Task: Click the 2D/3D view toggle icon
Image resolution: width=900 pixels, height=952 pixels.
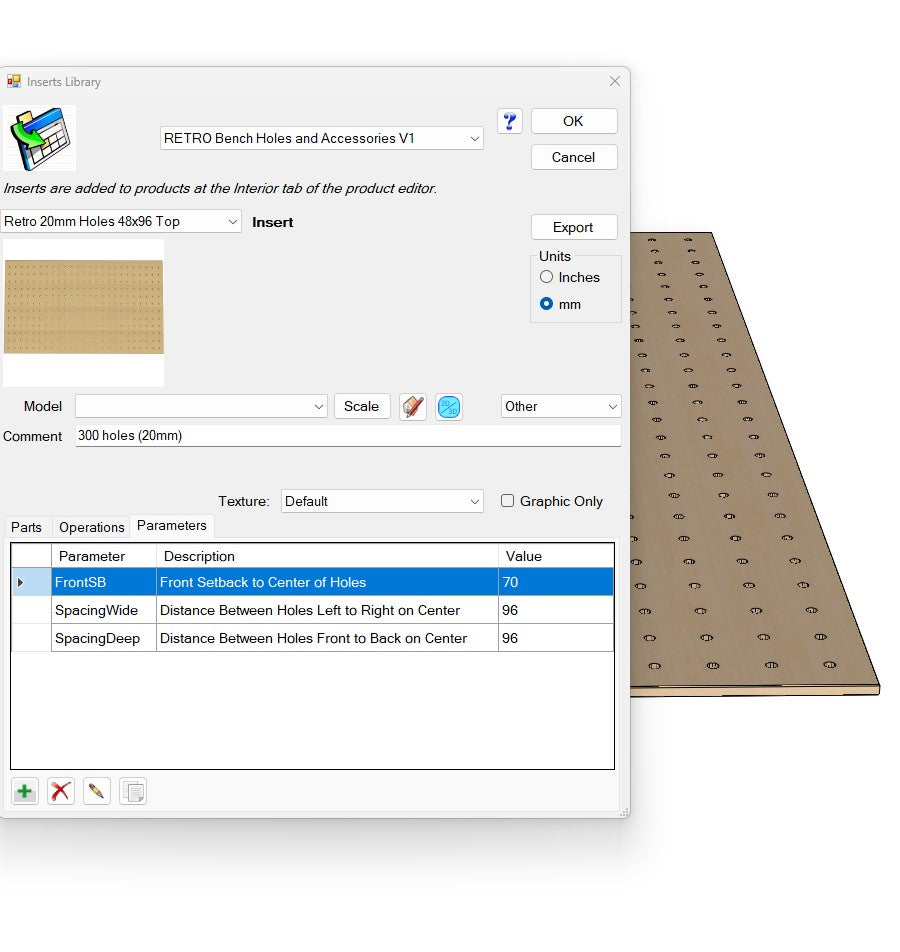Action: [449, 407]
